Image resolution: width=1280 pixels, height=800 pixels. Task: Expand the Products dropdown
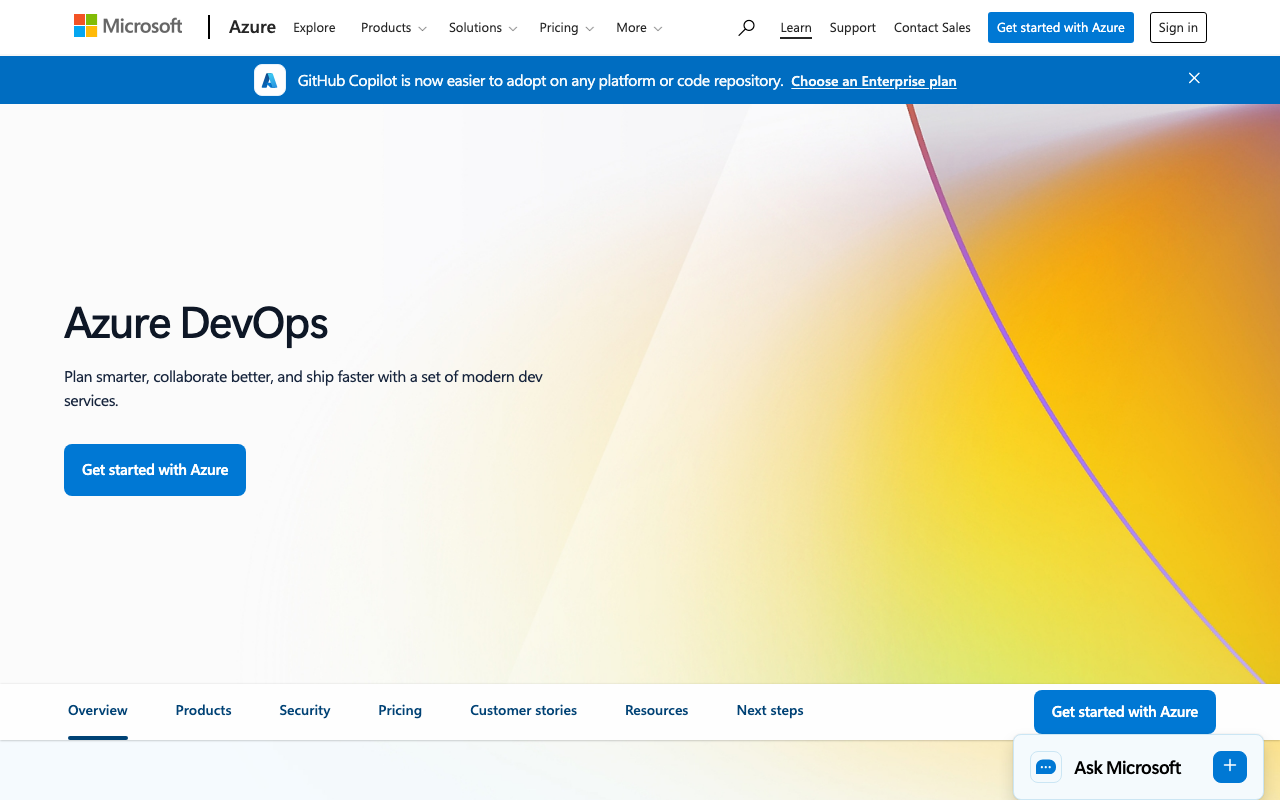click(x=393, y=28)
